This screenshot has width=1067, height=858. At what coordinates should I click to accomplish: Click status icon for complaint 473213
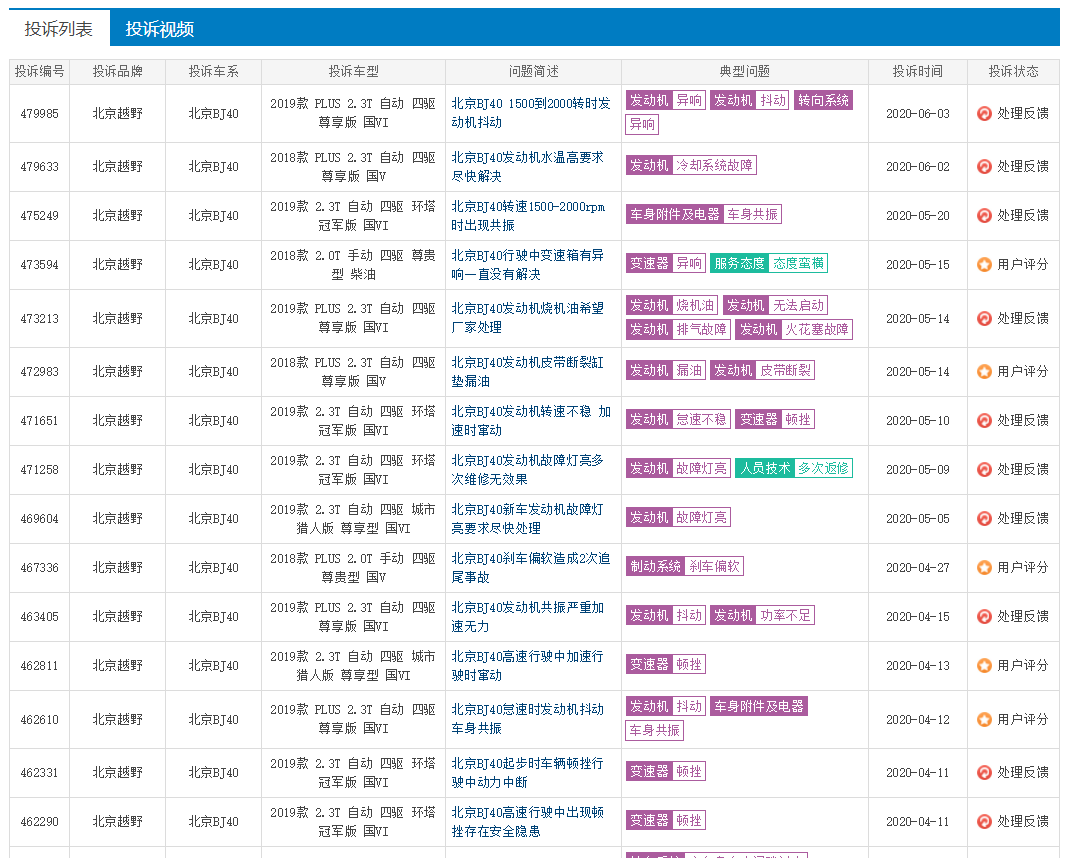[984, 318]
